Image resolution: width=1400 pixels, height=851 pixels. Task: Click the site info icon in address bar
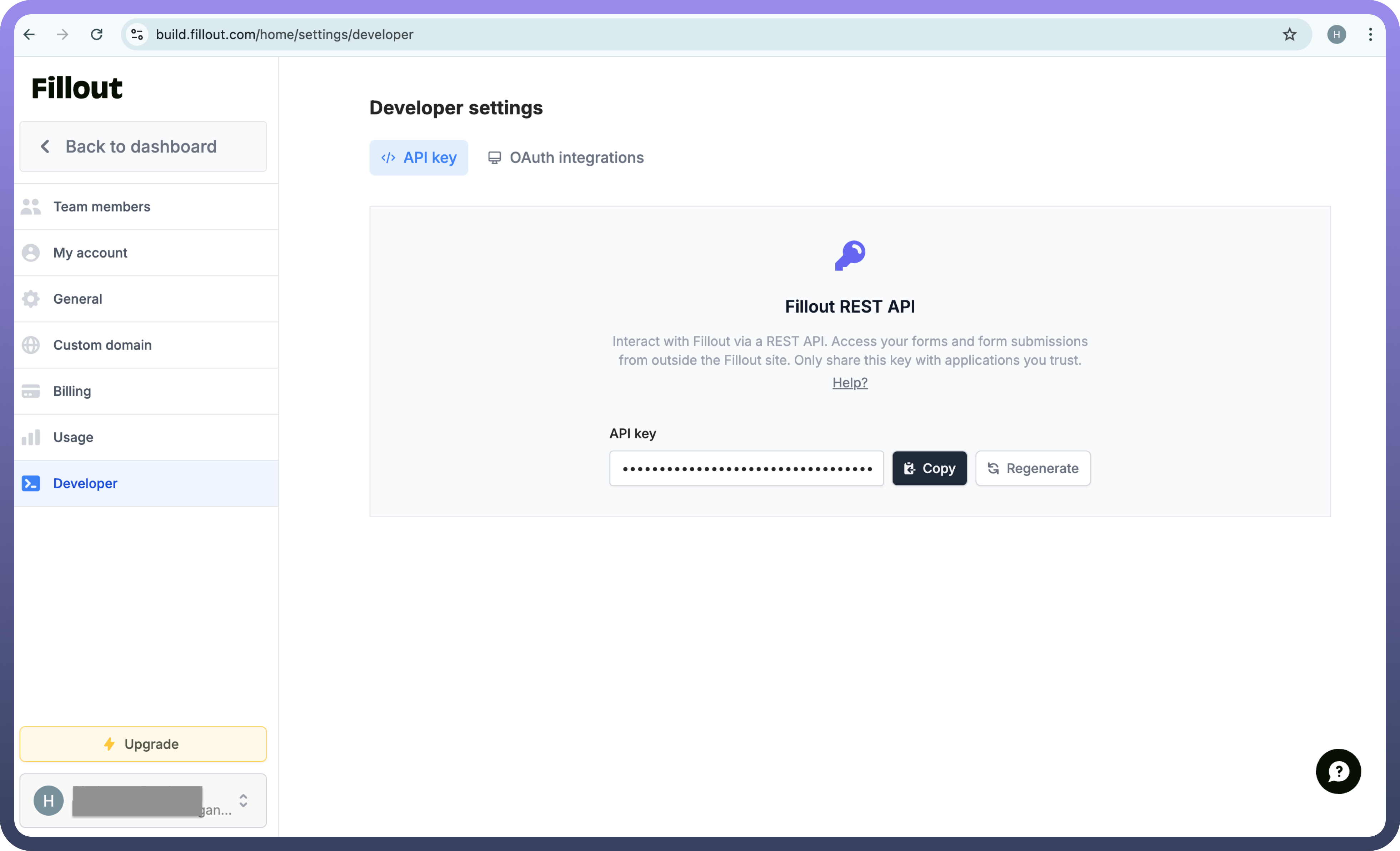137,35
